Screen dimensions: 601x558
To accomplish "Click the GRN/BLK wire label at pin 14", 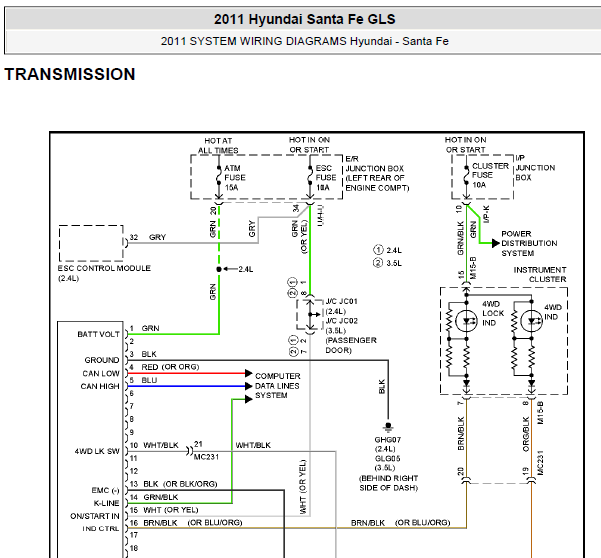I will [161, 497].
